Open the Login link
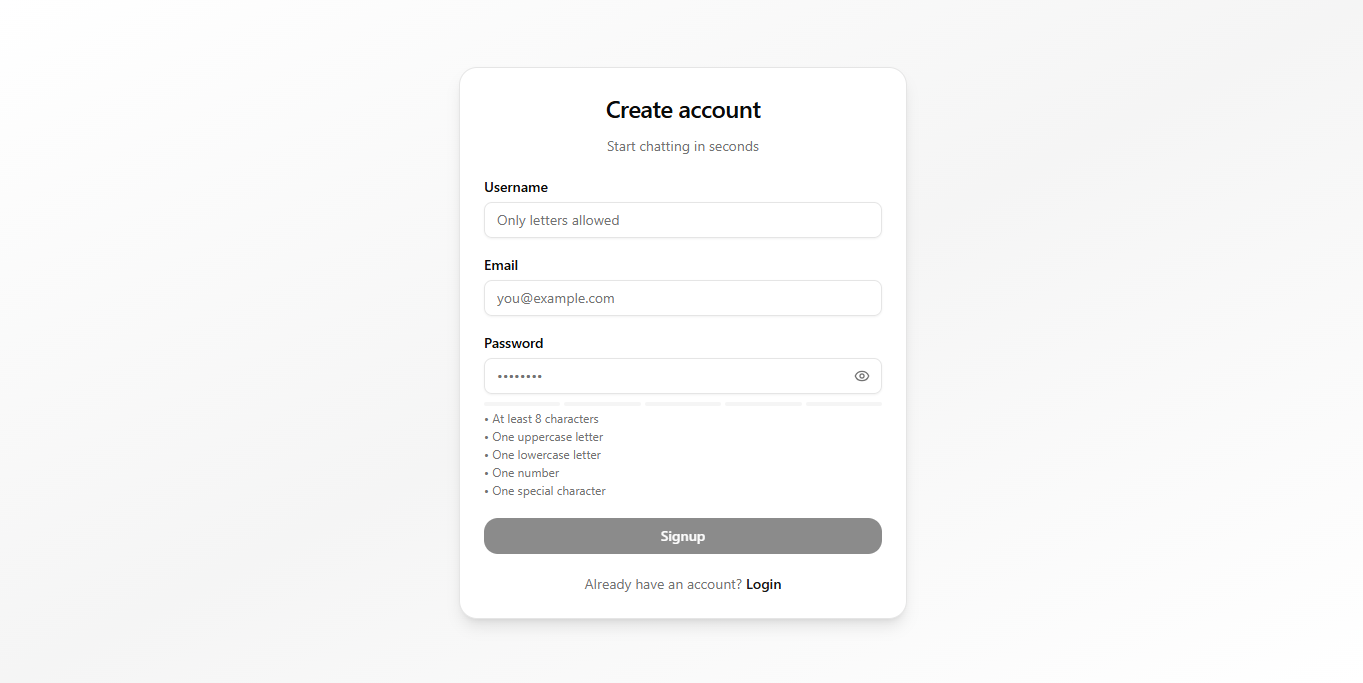Screen dimensions: 1363x683 pyautogui.click(x=763, y=584)
